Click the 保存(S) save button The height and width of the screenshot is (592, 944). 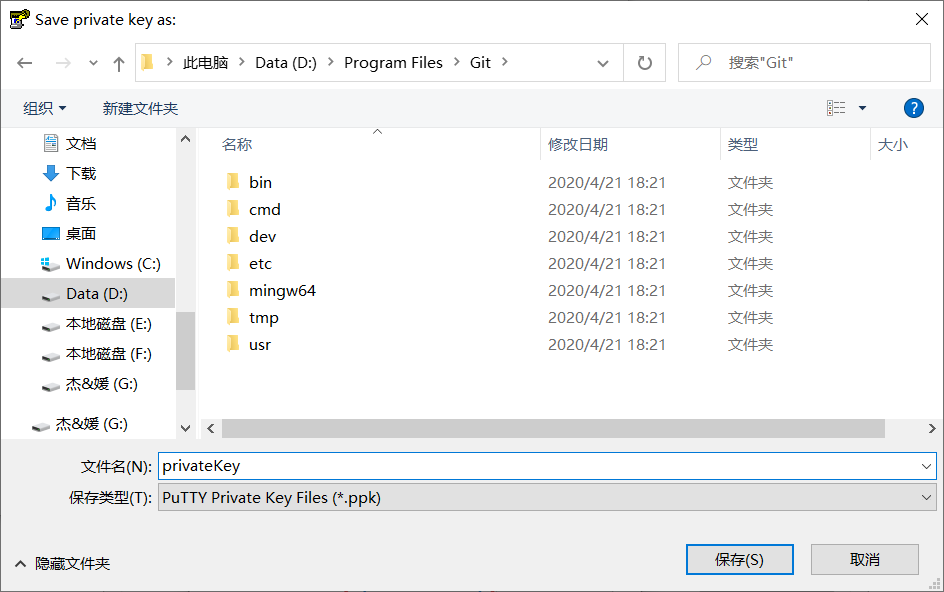(x=739, y=559)
